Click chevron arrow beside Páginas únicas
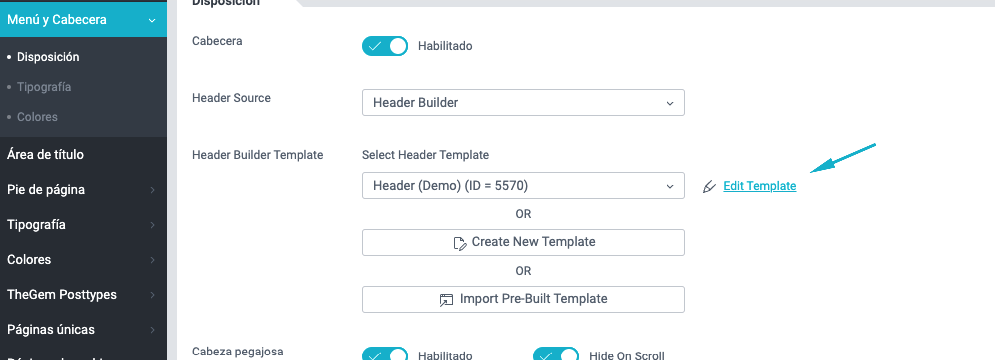Image resolution: width=995 pixels, height=360 pixels. click(x=152, y=330)
